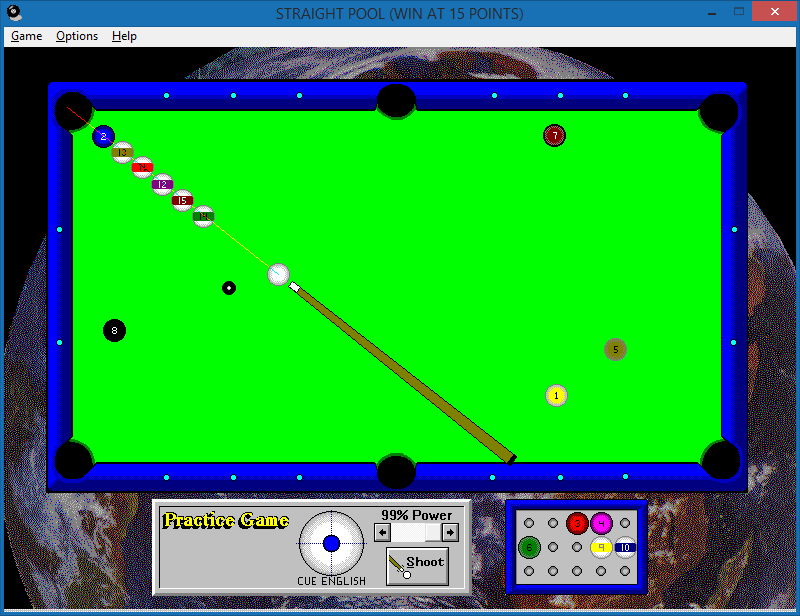Click the top middle side pocket
Viewport: 800px width, 616px height.
coord(396,101)
